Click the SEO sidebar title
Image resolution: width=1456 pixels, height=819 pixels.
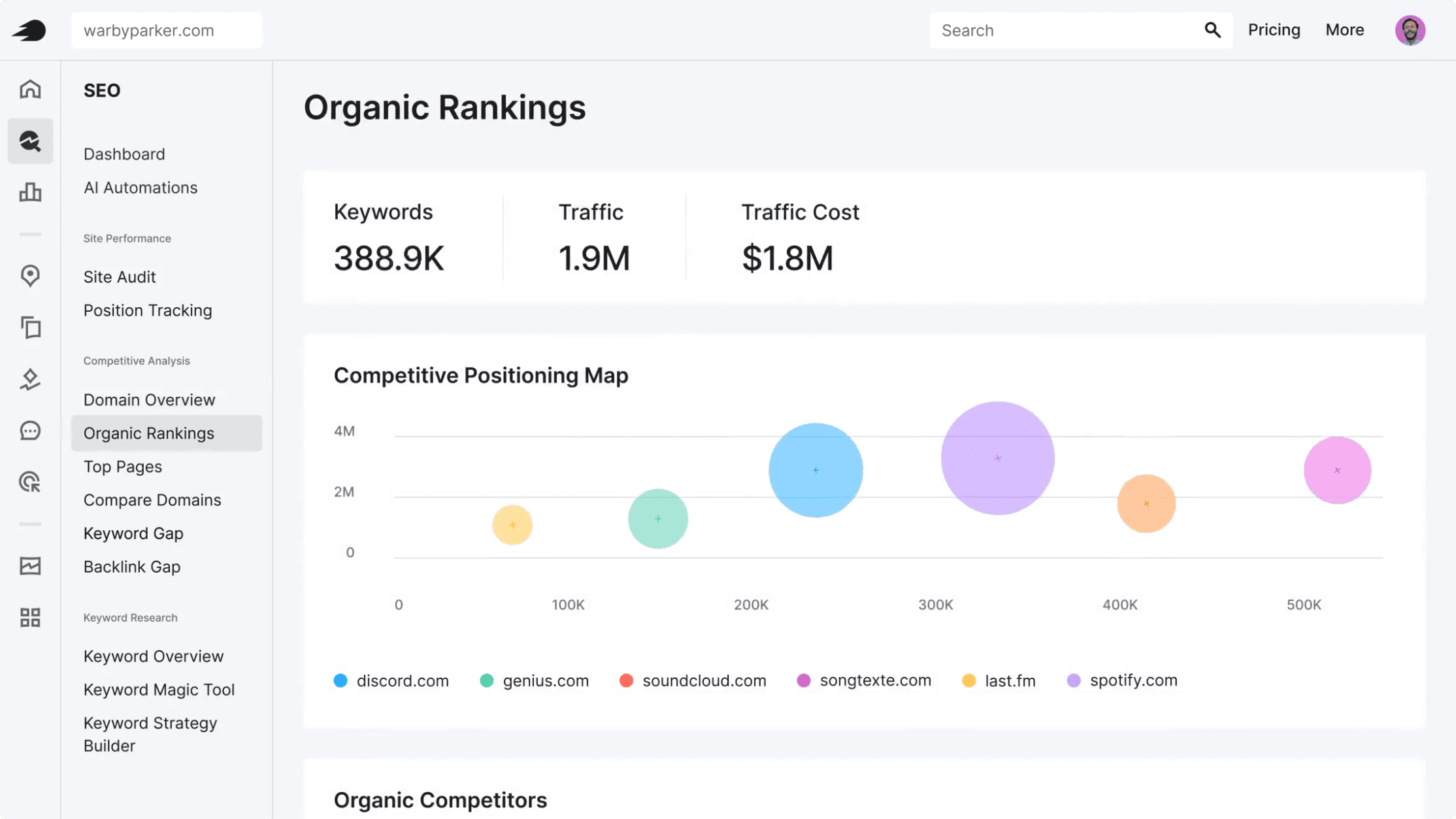[x=102, y=90]
